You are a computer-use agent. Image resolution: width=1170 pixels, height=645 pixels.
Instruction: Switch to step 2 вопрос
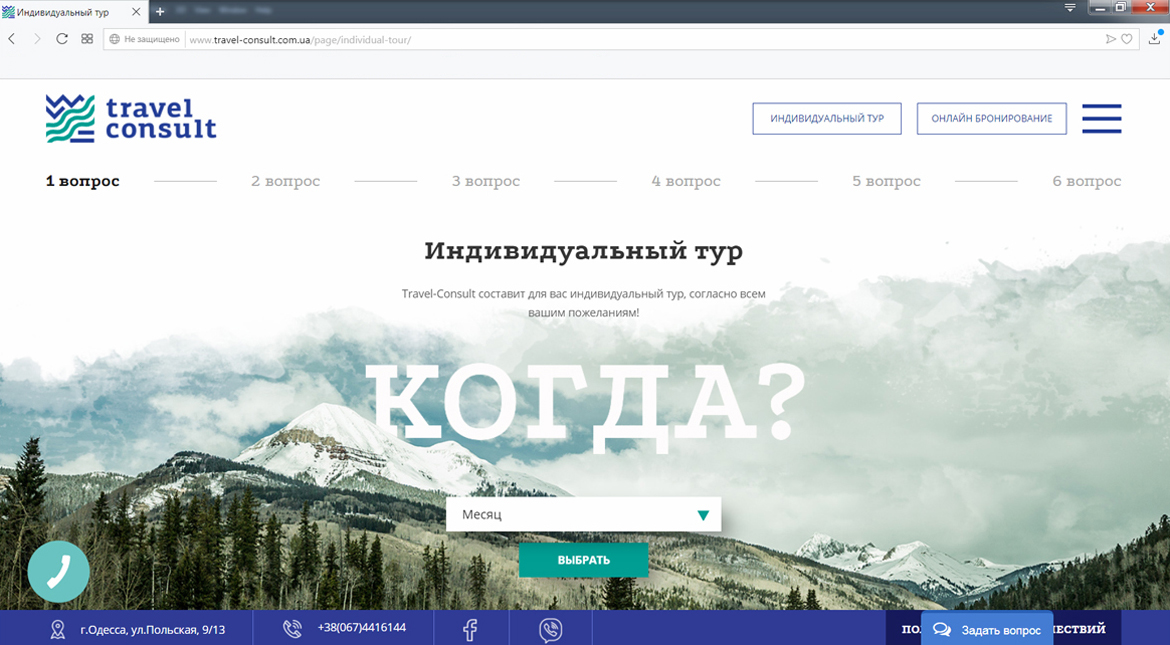point(285,181)
